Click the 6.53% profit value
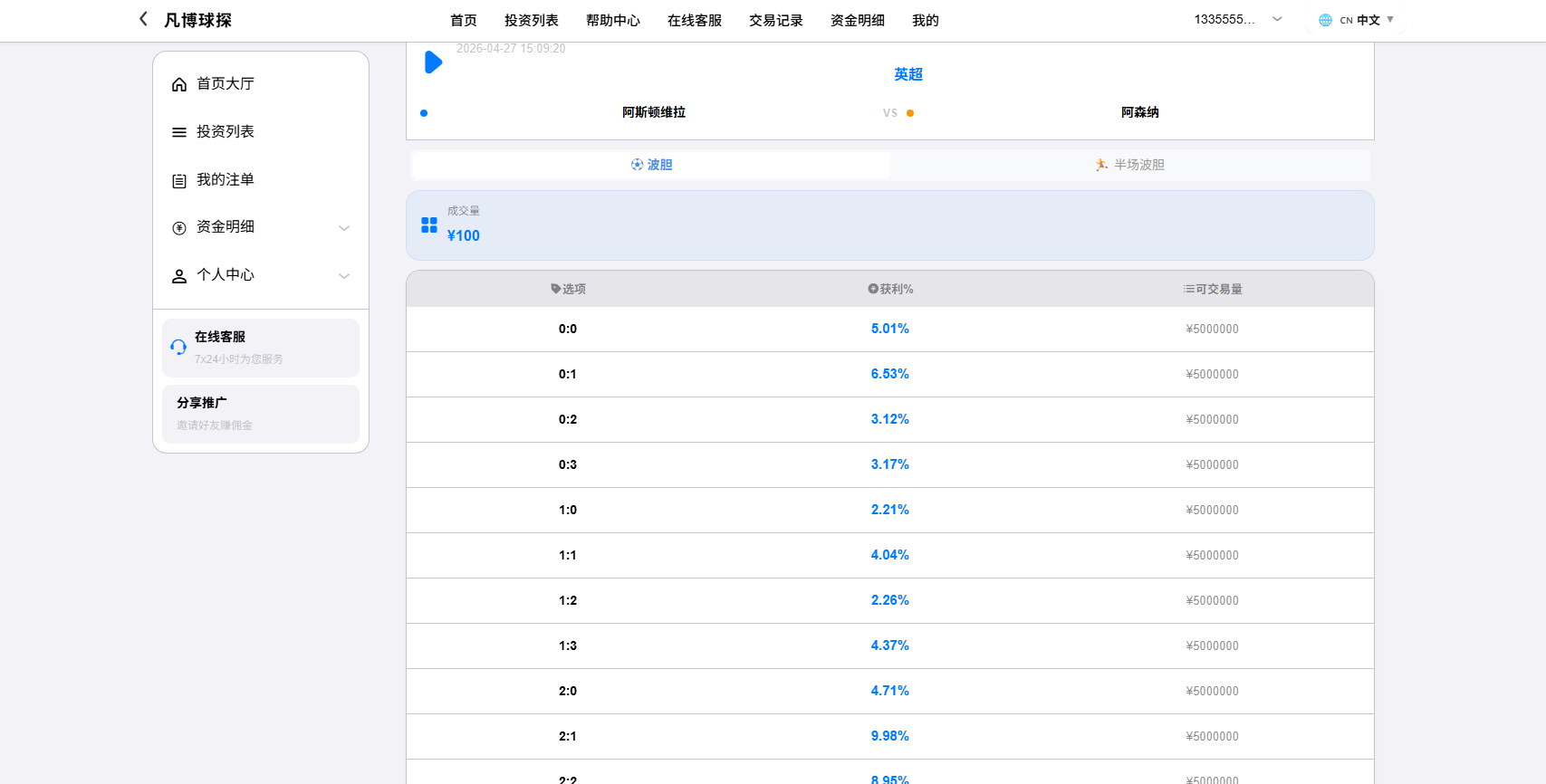The image size is (1546, 784). click(890, 374)
